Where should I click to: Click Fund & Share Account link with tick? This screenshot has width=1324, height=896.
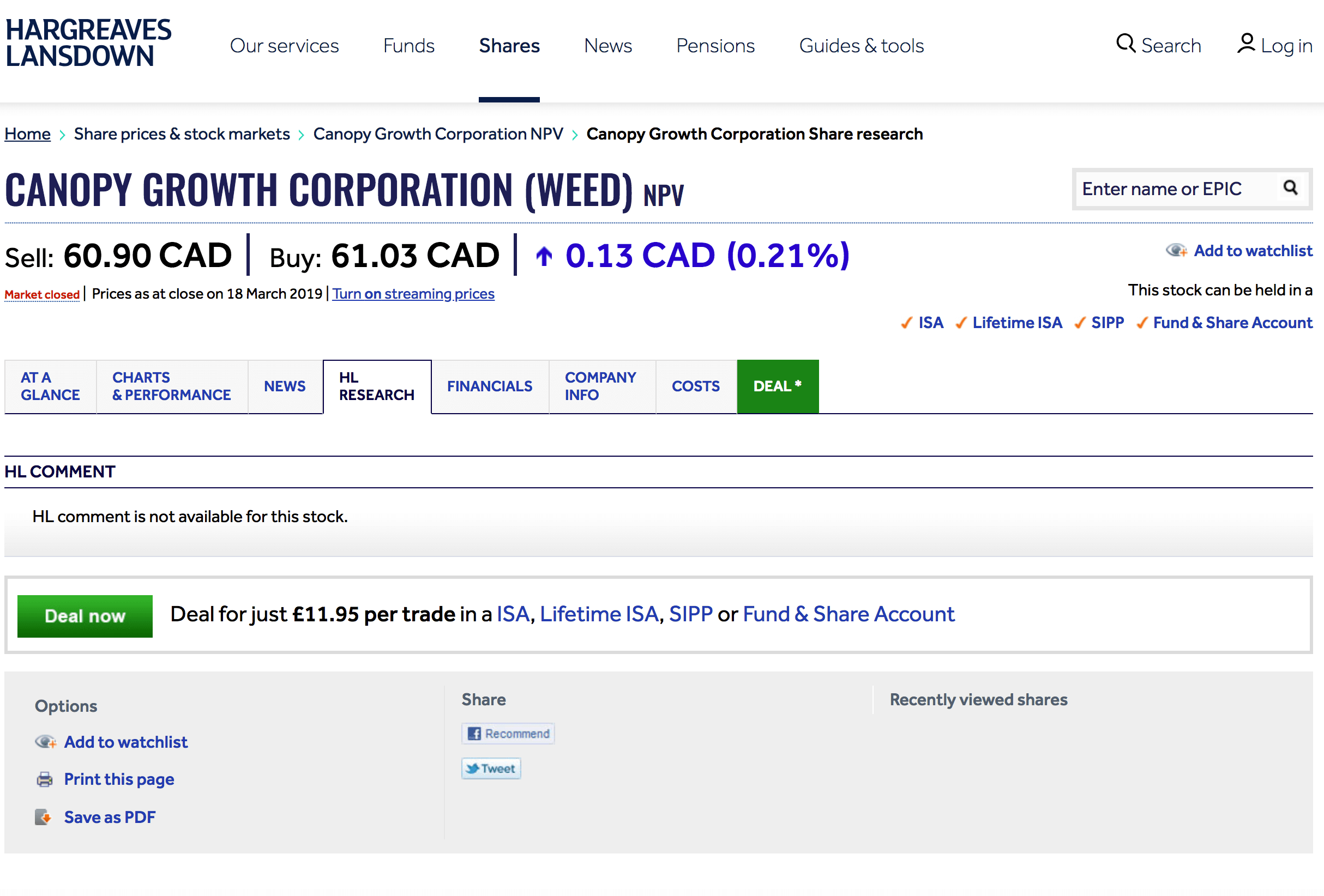coord(1233,323)
